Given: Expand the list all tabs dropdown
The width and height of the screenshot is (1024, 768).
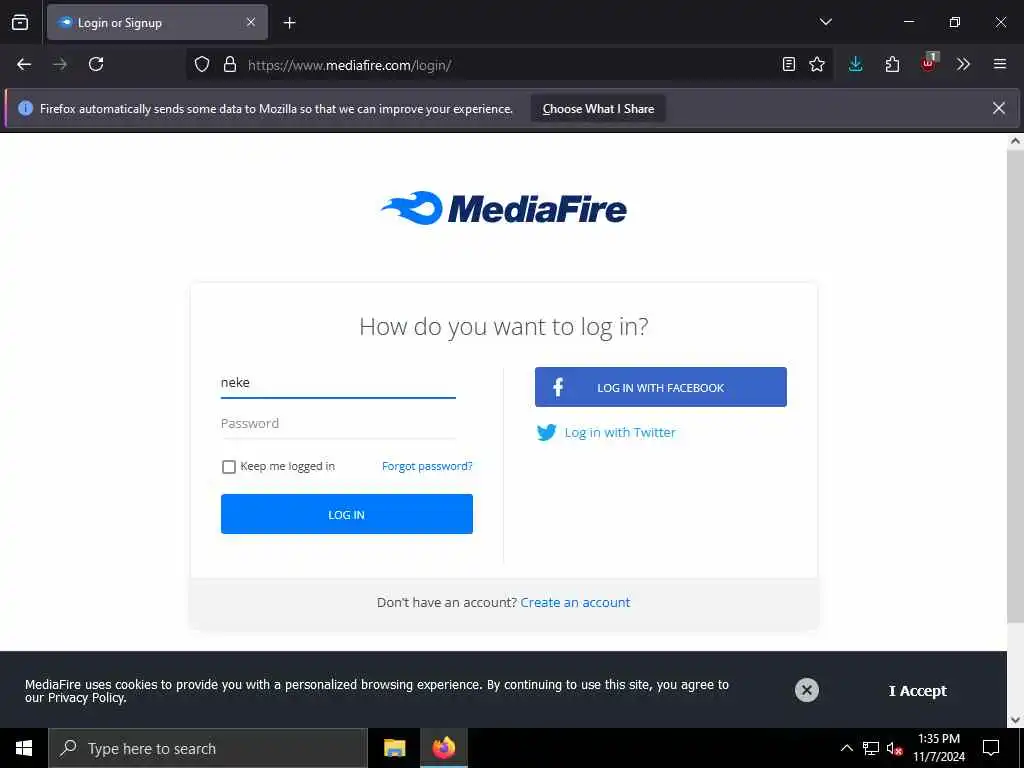Looking at the screenshot, I should pos(825,22).
